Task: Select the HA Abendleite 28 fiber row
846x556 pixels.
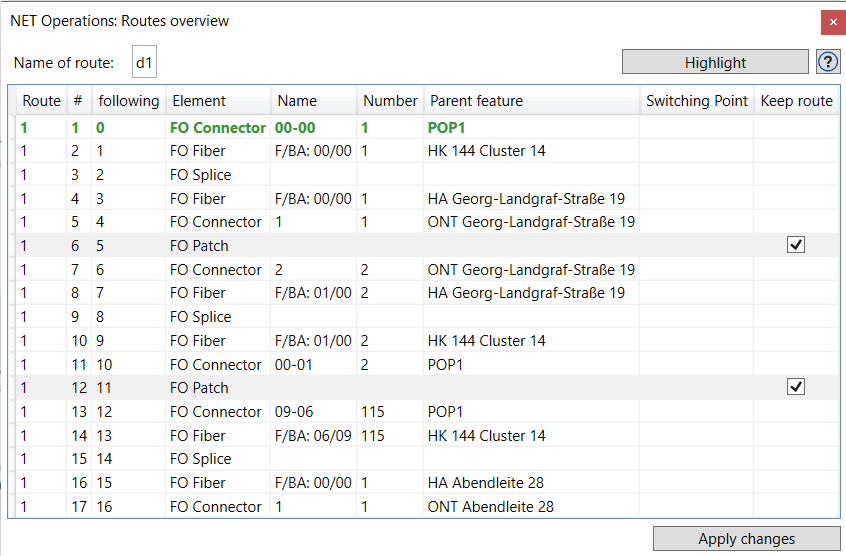Action: click(x=427, y=483)
